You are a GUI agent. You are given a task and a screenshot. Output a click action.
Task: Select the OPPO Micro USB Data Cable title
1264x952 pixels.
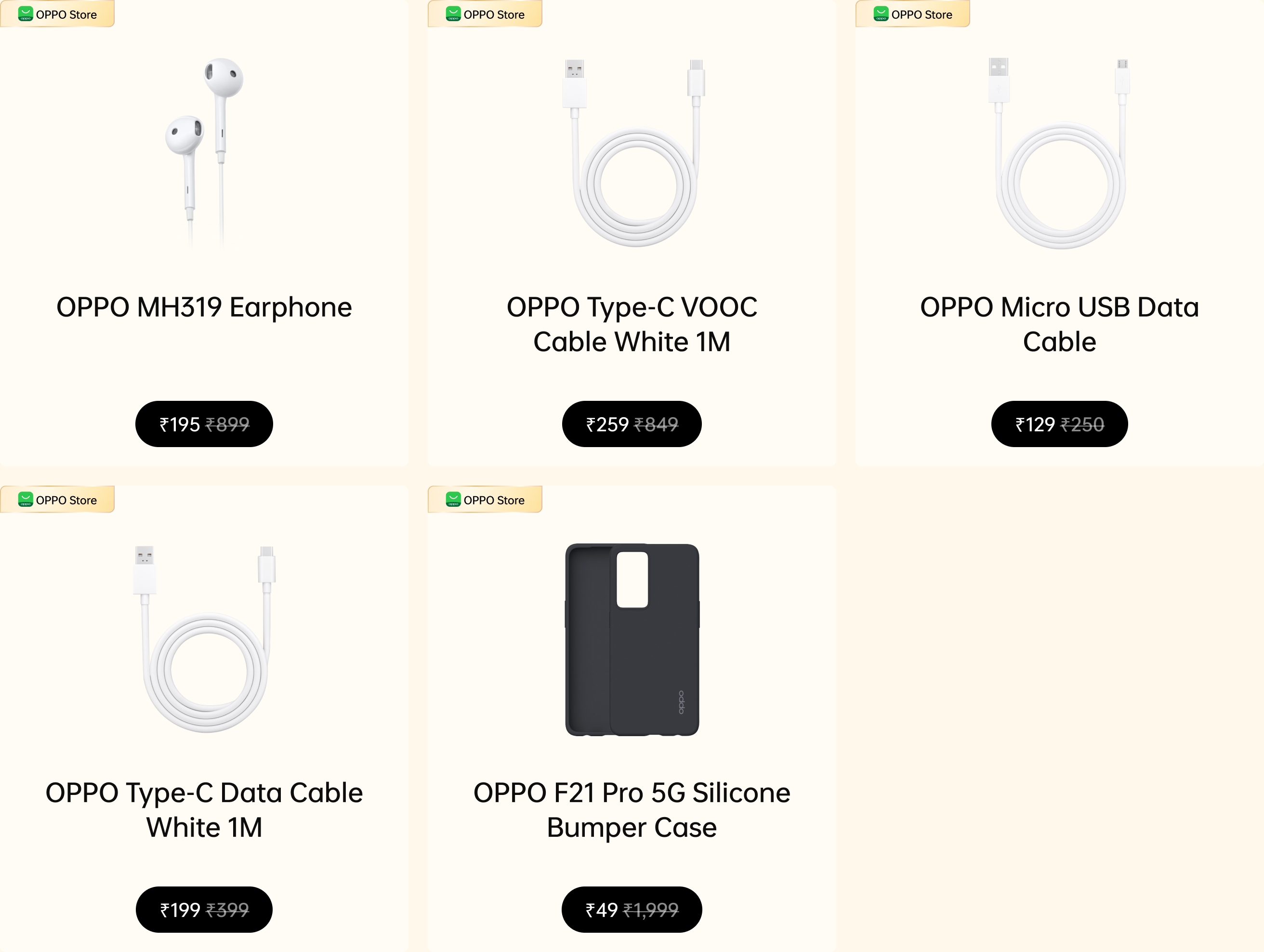[x=1059, y=325]
